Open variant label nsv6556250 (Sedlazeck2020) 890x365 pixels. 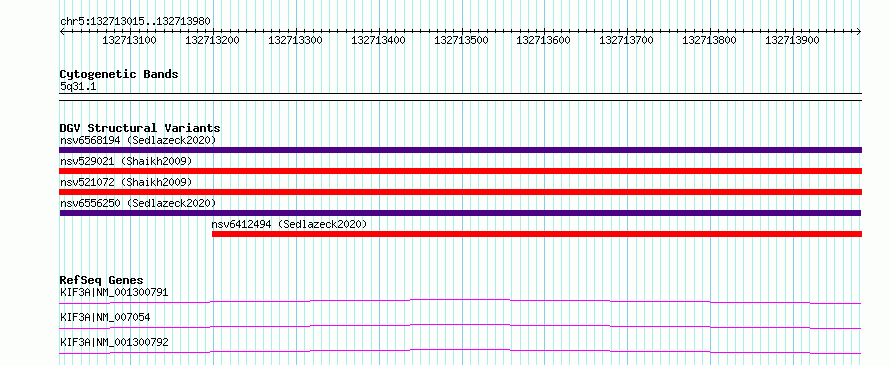click(x=138, y=203)
